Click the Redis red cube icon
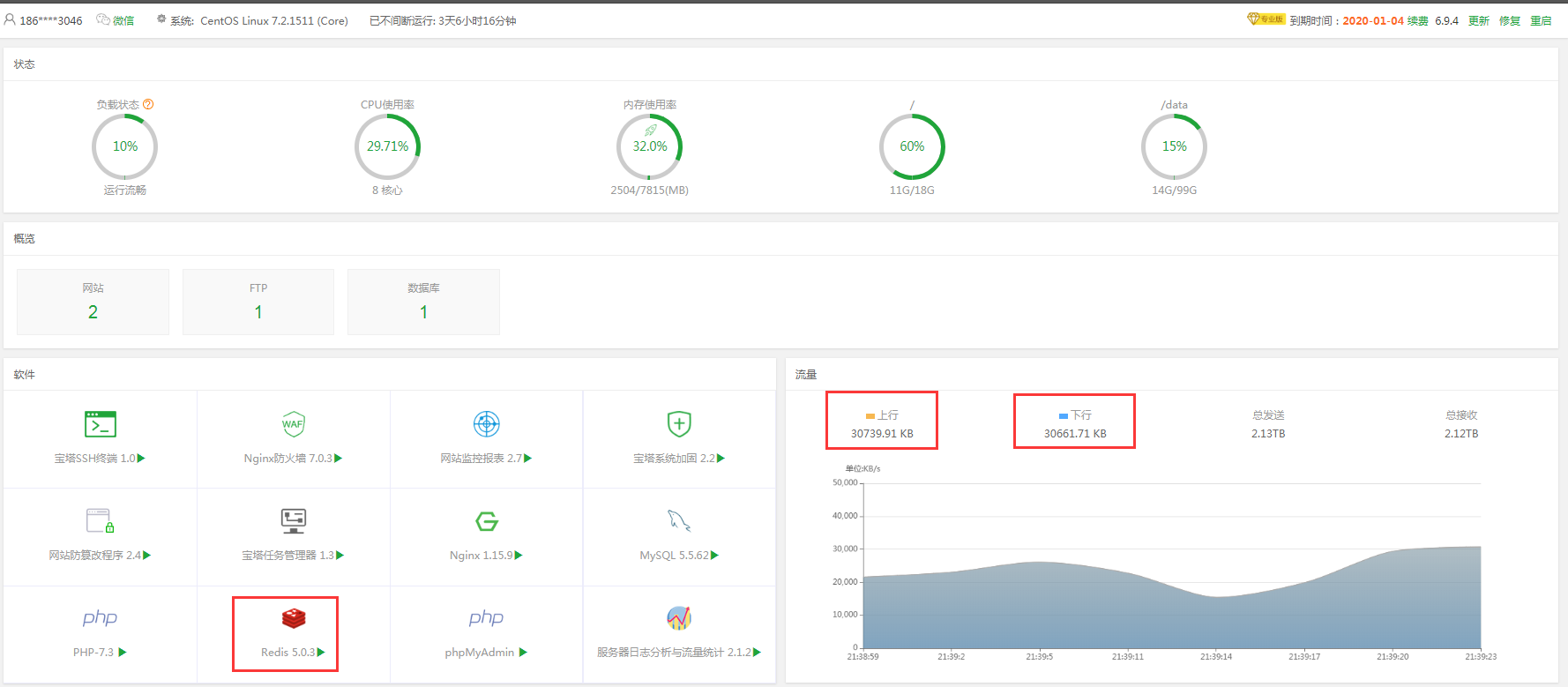The width and height of the screenshot is (1568, 687). pyautogui.click(x=294, y=618)
